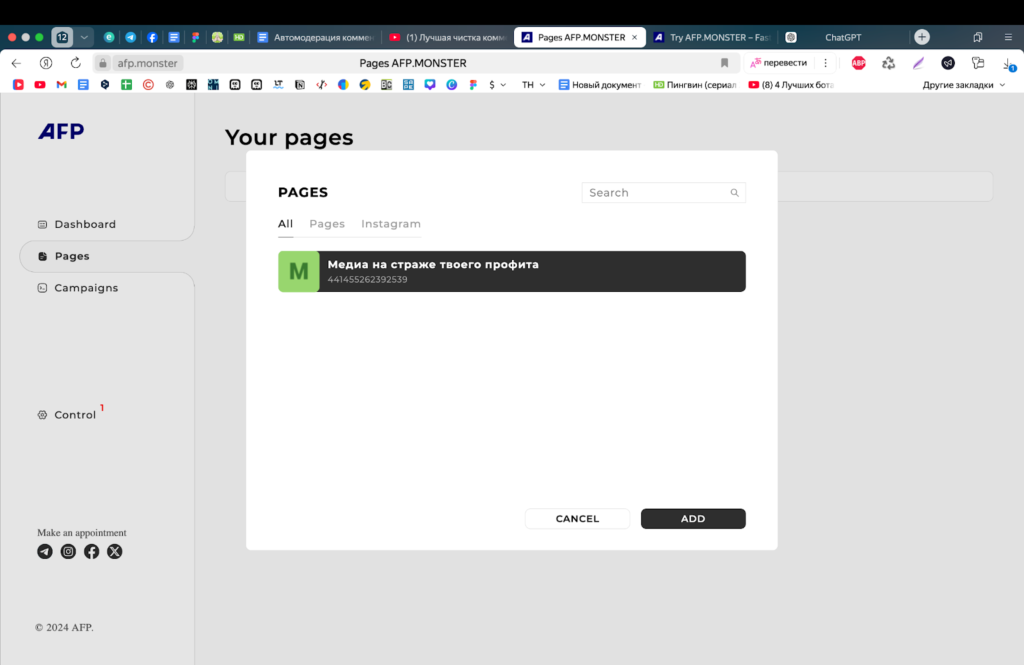Open the X (Twitter) icon in sidebar footer
1024x665 pixels.
(115, 551)
